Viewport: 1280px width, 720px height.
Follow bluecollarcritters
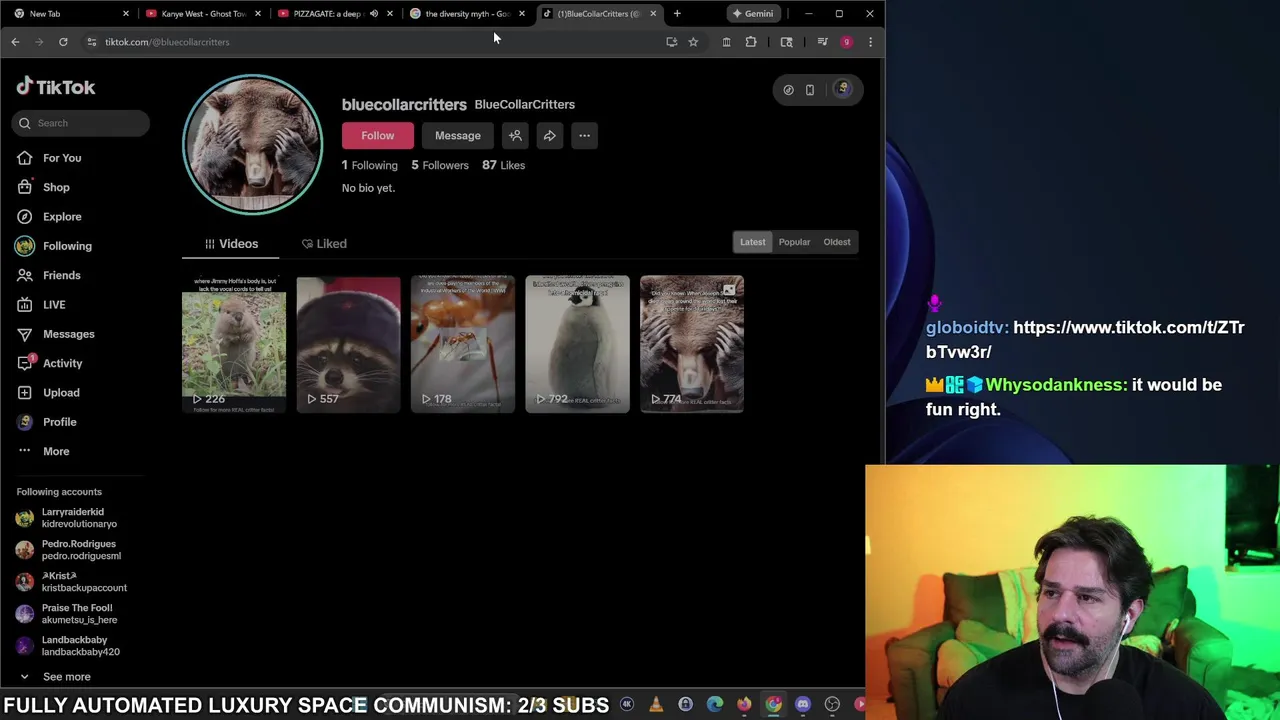click(377, 135)
